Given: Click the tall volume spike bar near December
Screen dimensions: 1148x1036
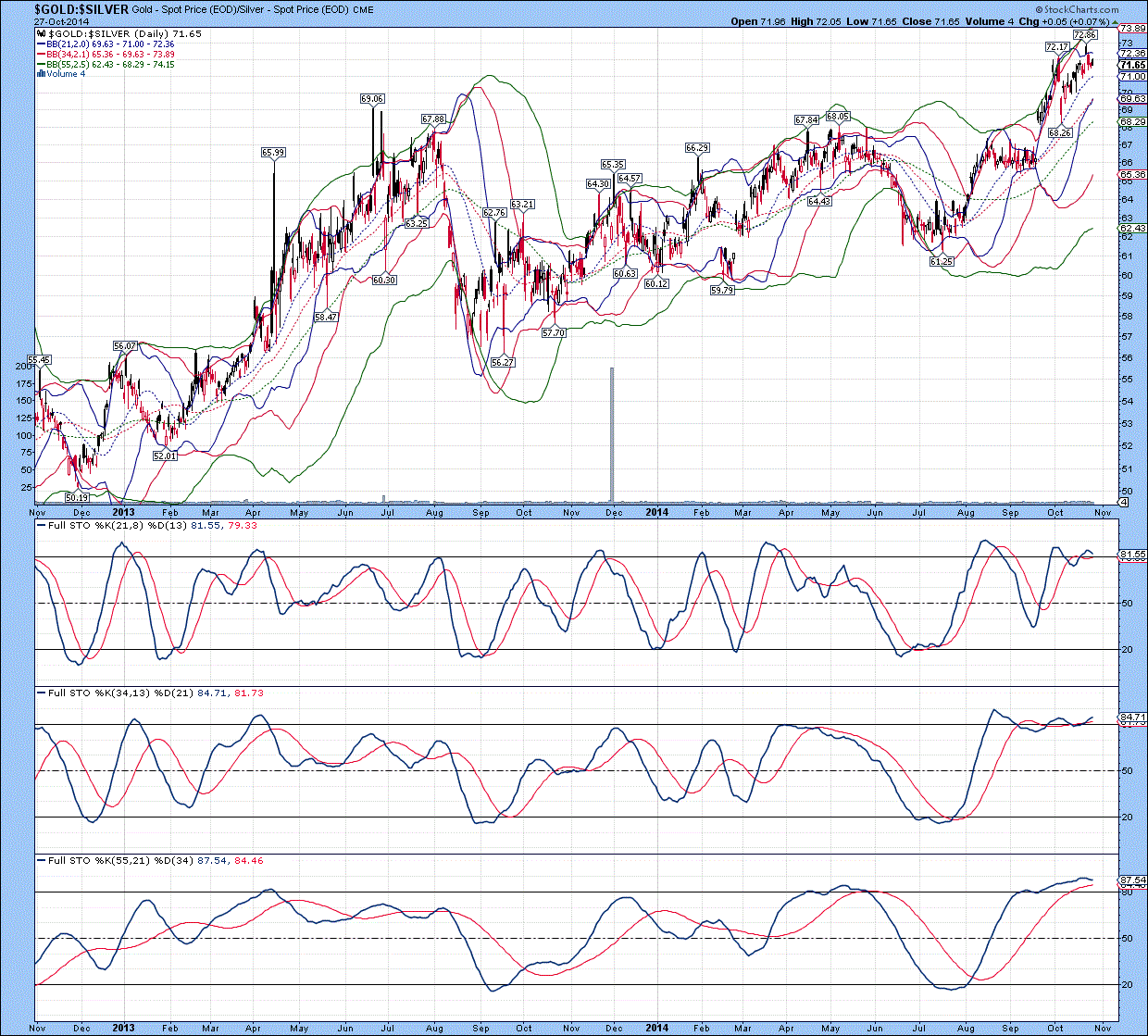Looking at the screenshot, I should [x=611, y=435].
